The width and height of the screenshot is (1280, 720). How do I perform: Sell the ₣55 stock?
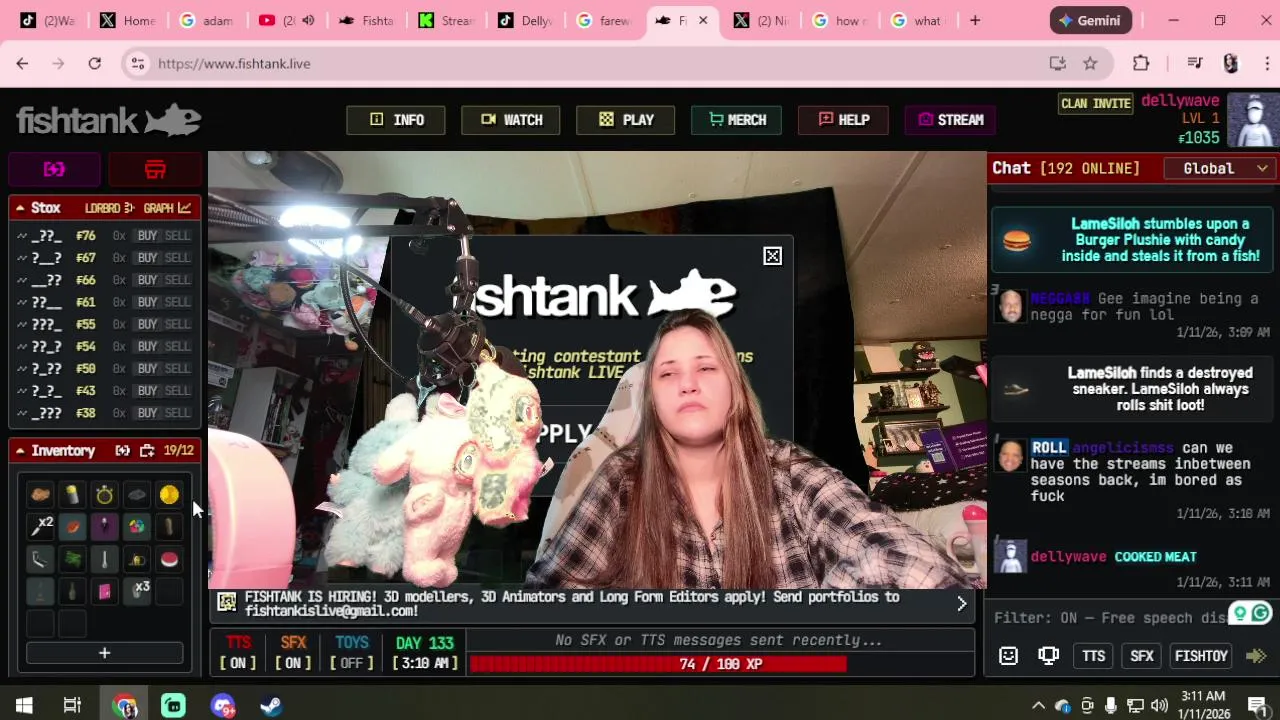(177, 324)
